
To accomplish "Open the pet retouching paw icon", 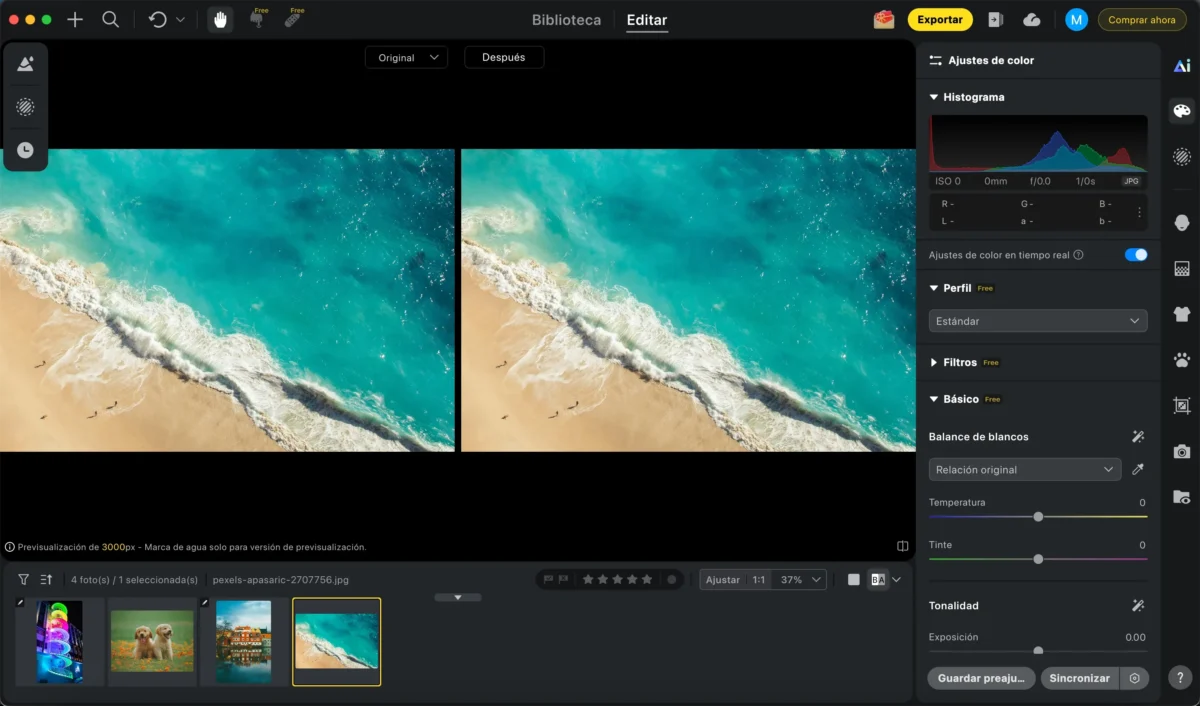I will click(x=1182, y=360).
